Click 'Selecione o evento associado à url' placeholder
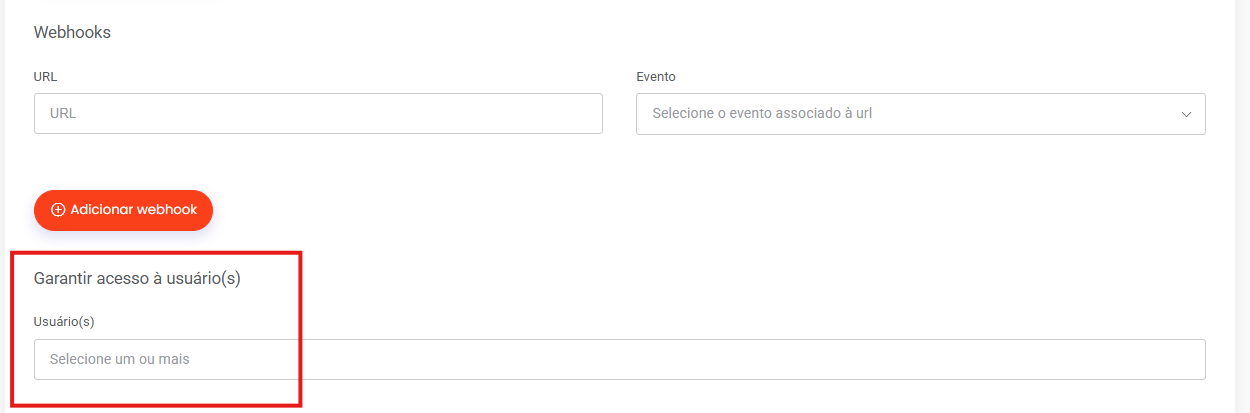 pyautogui.click(x=762, y=114)
